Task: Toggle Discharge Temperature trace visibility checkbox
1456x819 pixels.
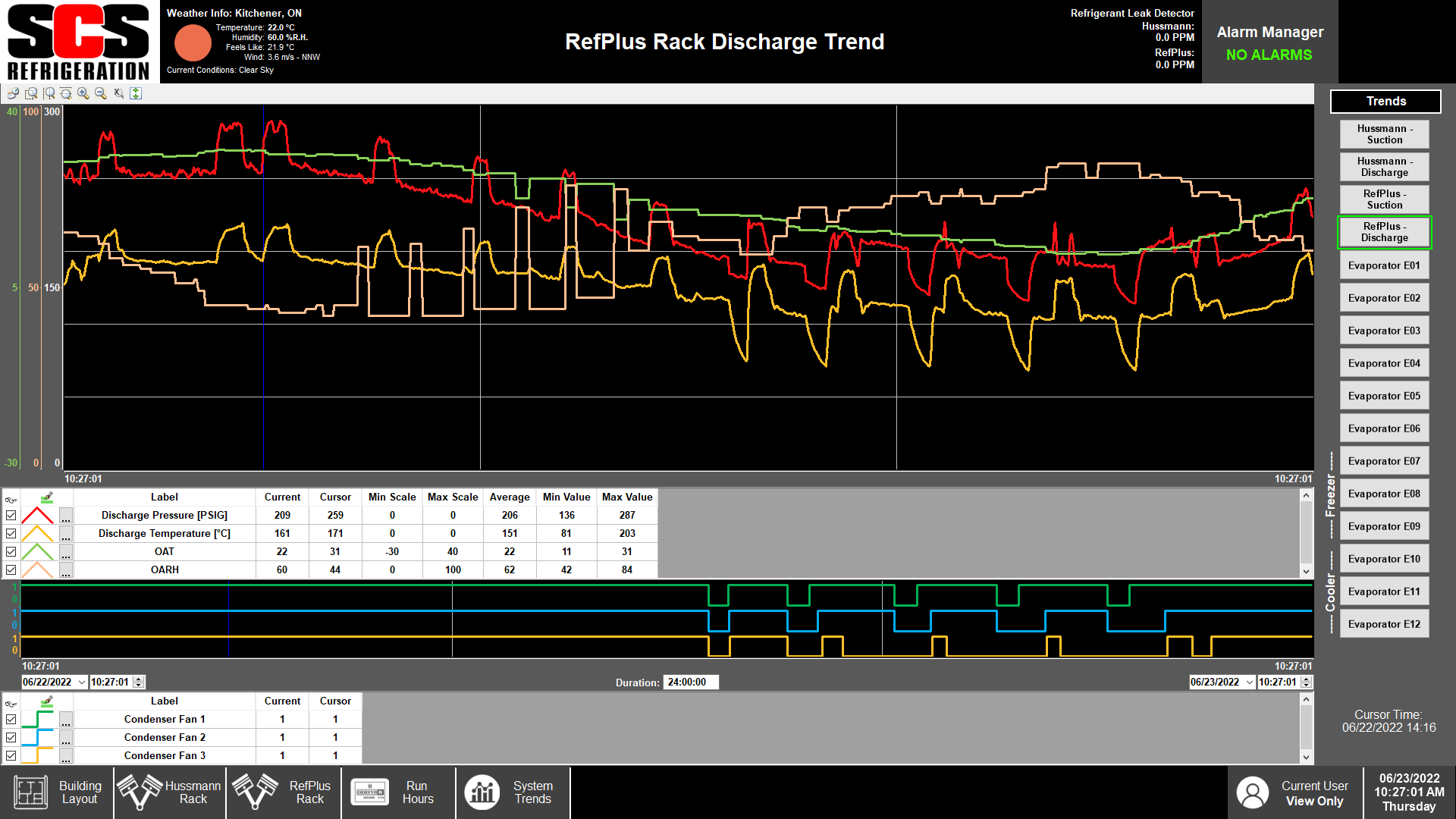Action: (x=11, y=534)
